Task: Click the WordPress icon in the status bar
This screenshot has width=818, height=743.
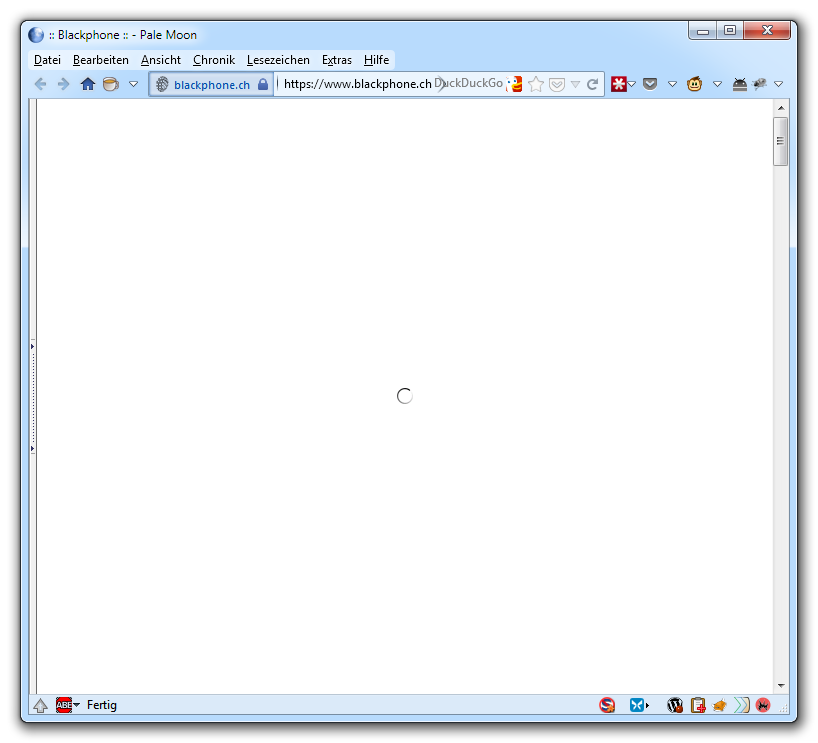Action: 675,705
